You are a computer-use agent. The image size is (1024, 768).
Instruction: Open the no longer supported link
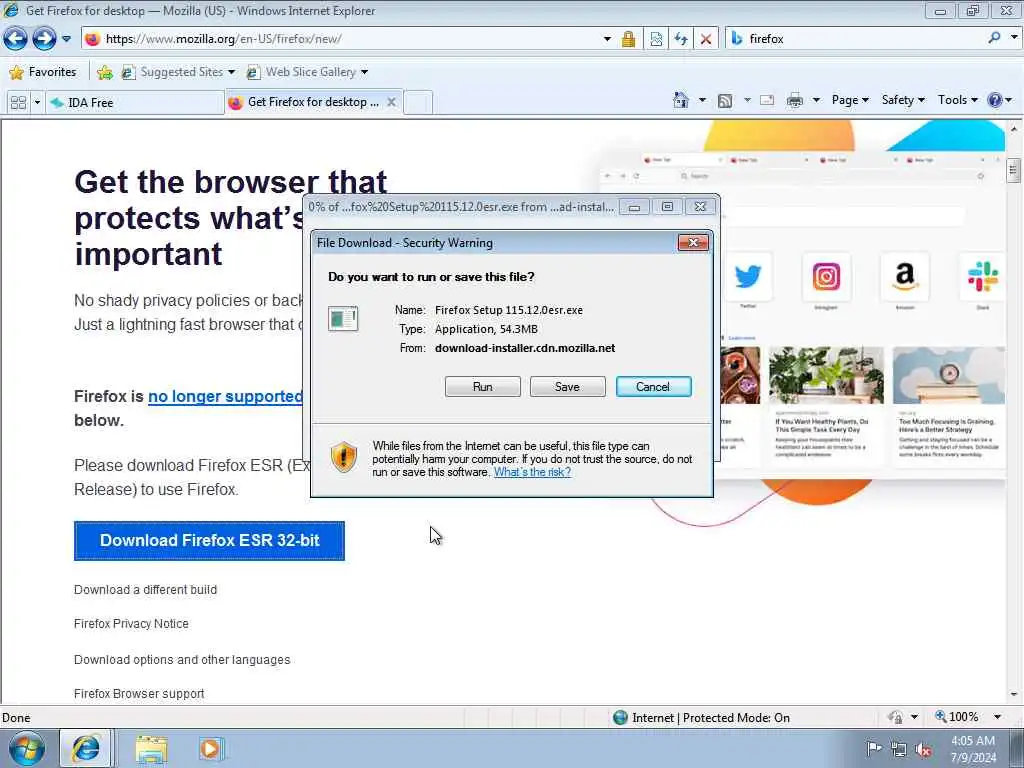pos(225,396)
